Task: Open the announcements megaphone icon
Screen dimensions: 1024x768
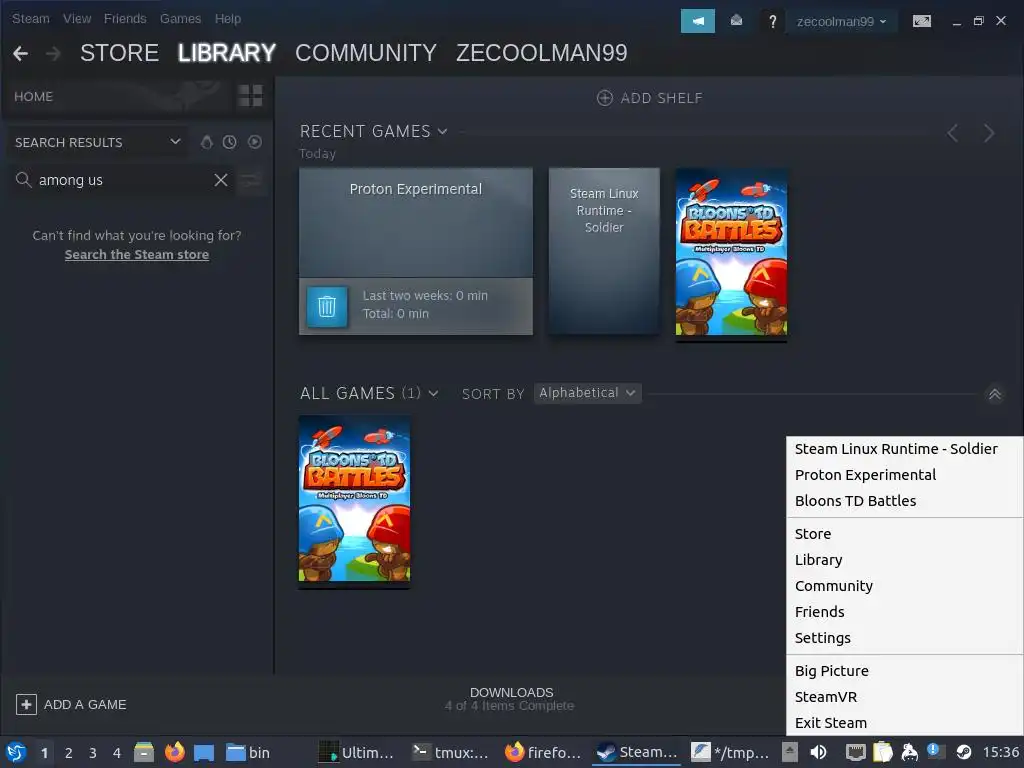Action: 697,21
